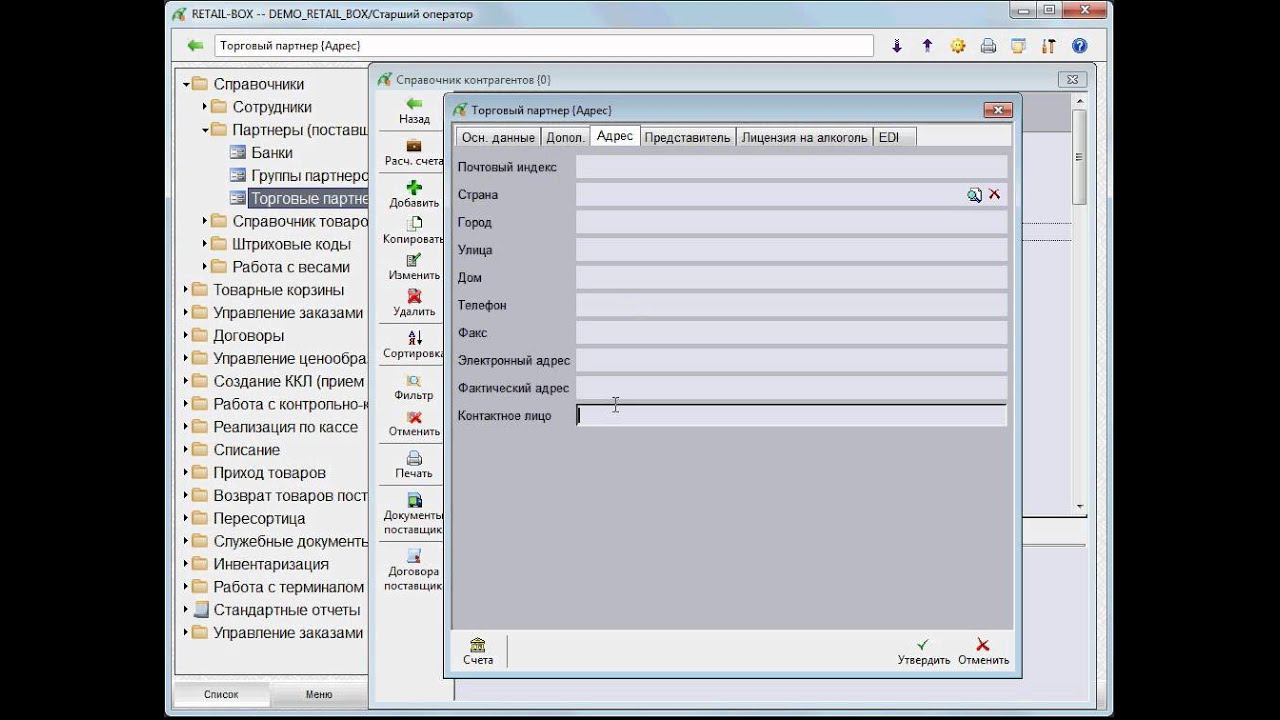
Task: Select Инвентаризация in the tree
Action: 270,564
